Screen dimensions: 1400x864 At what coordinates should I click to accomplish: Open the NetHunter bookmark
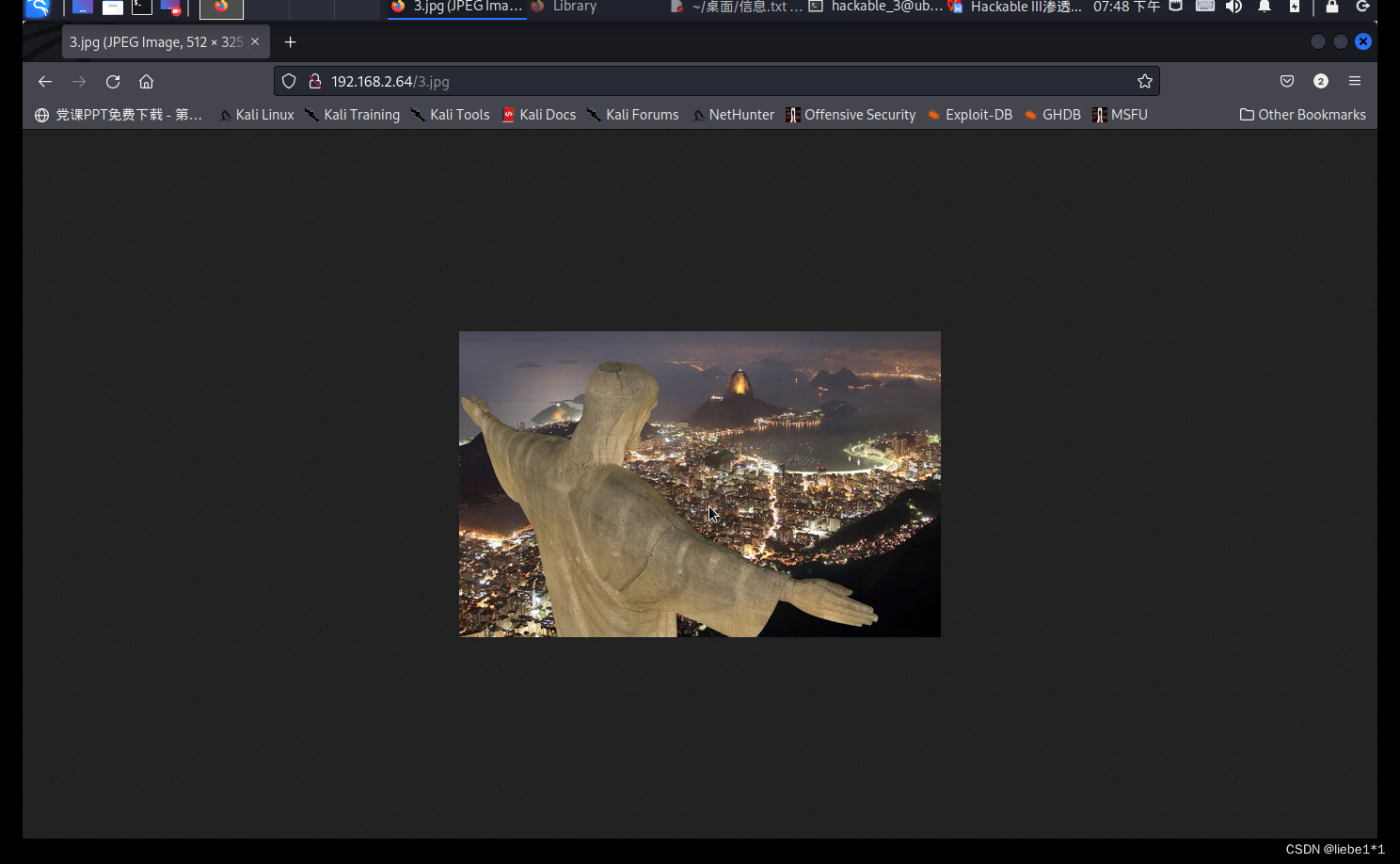[x=733, y=115]
